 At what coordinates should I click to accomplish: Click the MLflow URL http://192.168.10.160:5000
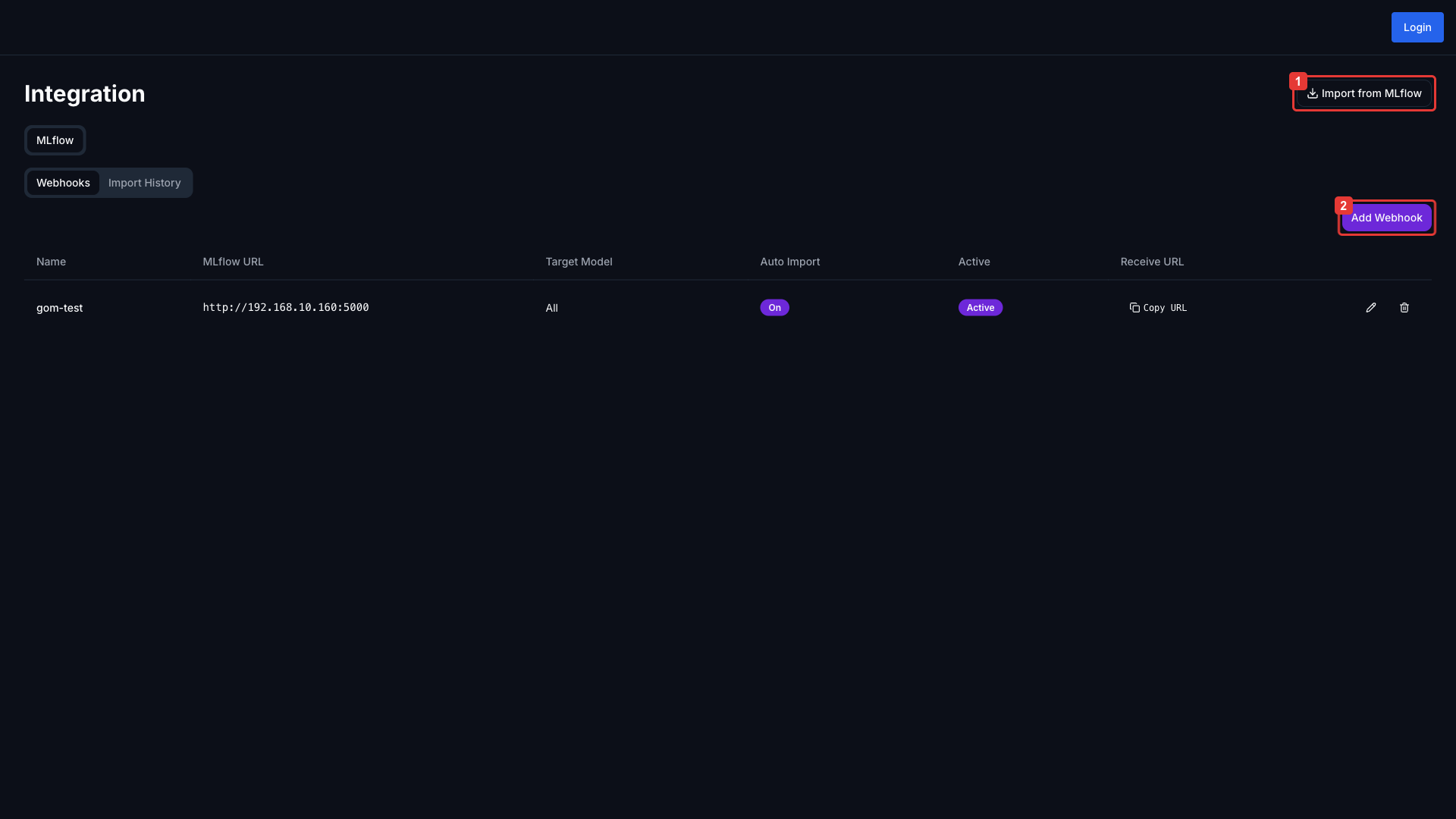285,307
